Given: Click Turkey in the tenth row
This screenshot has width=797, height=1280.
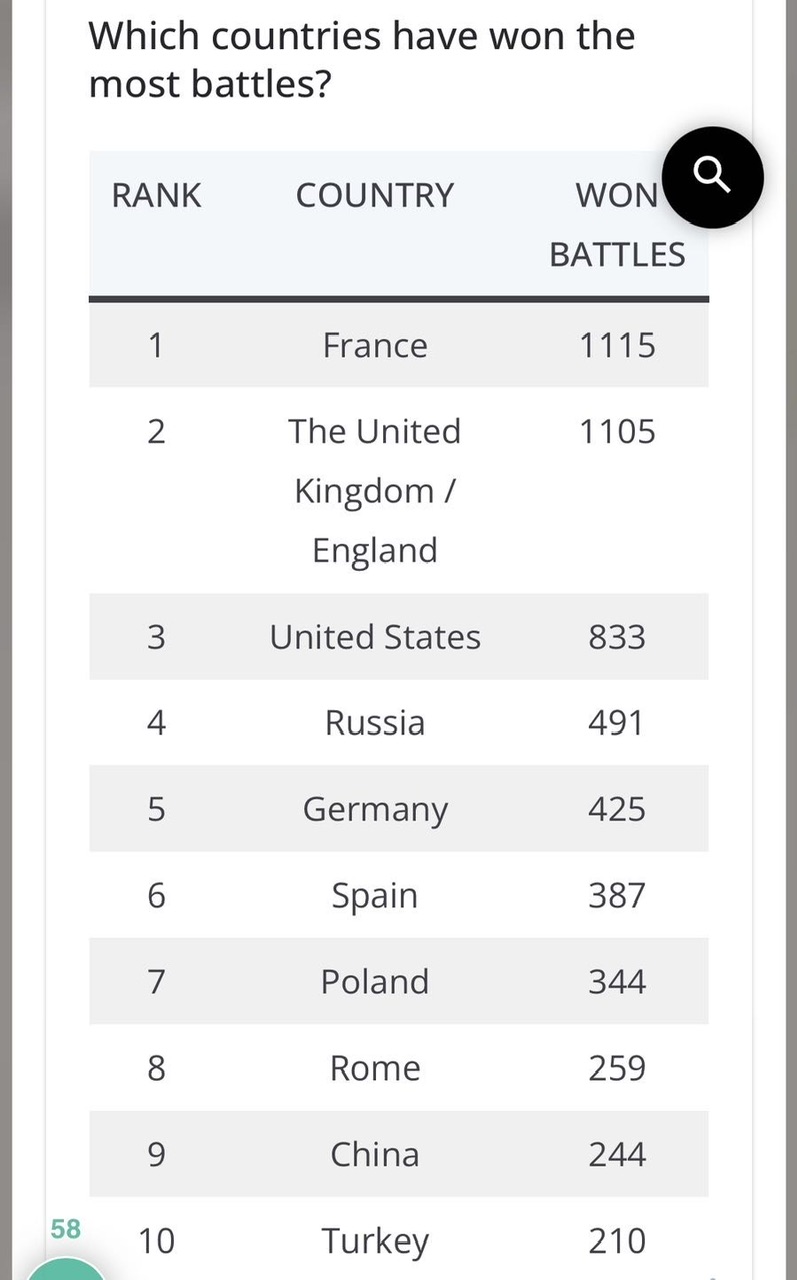Looking at the screenshot, I should coord(375,1241).
